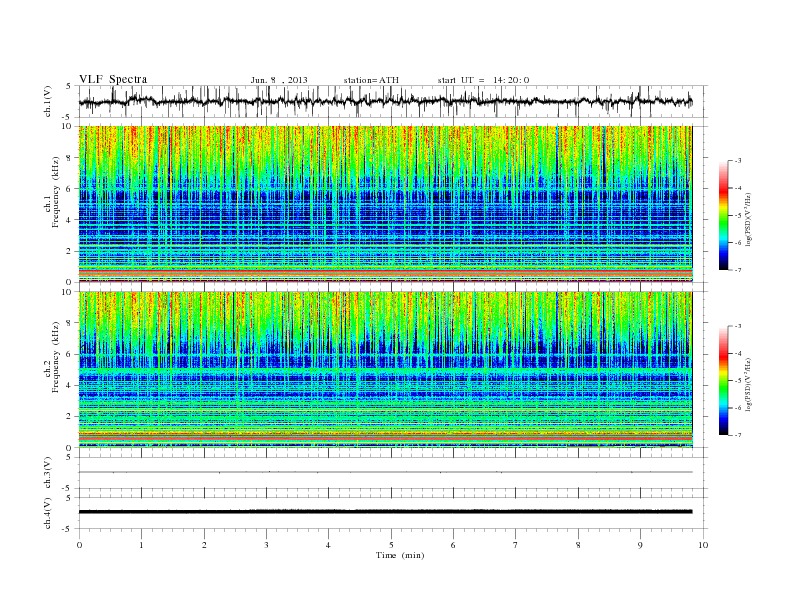The width and height of the screenshot is (792, 612).
Task: Click the '10' time axis tick label
Action: 703,545
